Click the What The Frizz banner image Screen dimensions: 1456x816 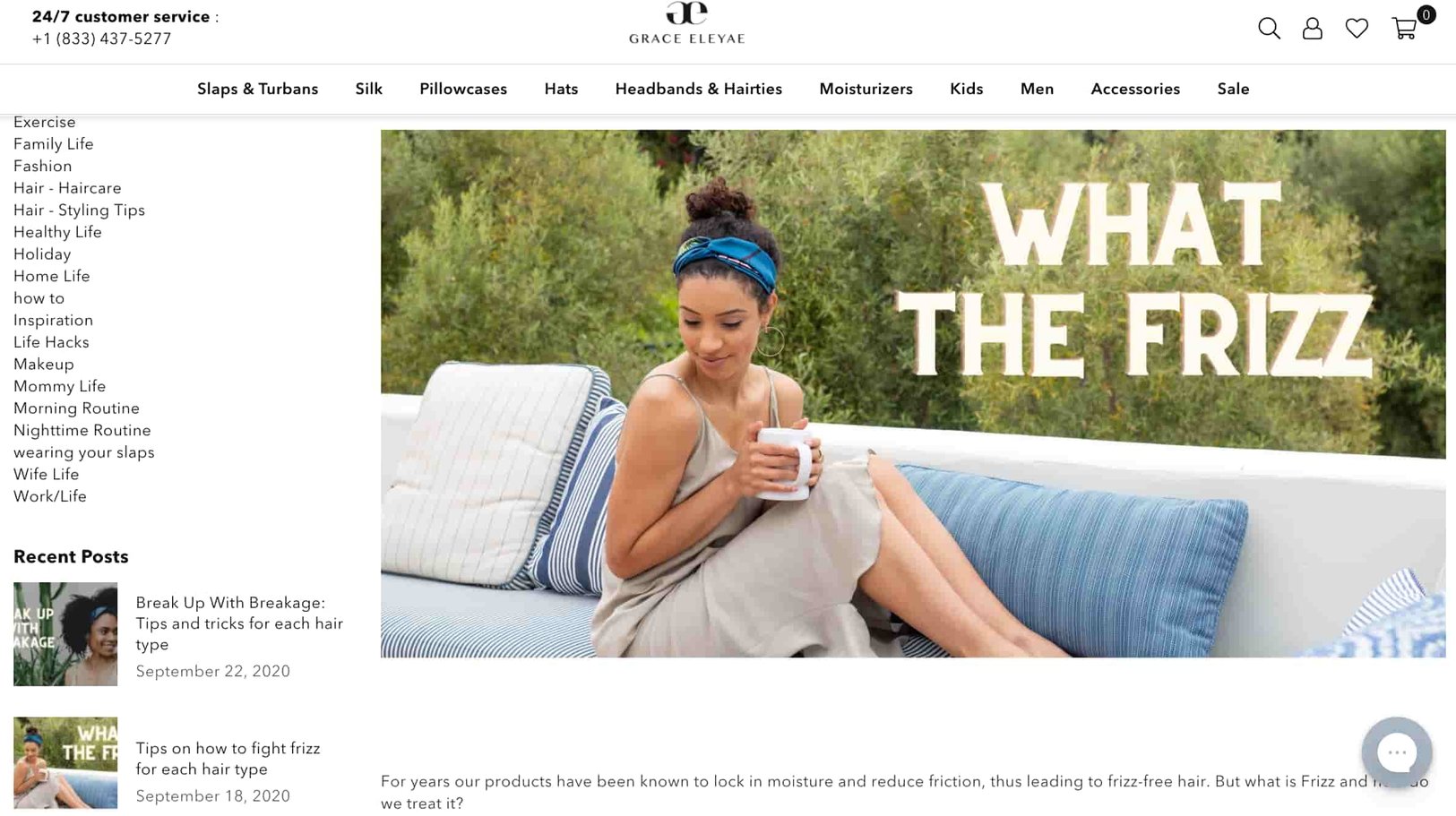pos(913,393)
